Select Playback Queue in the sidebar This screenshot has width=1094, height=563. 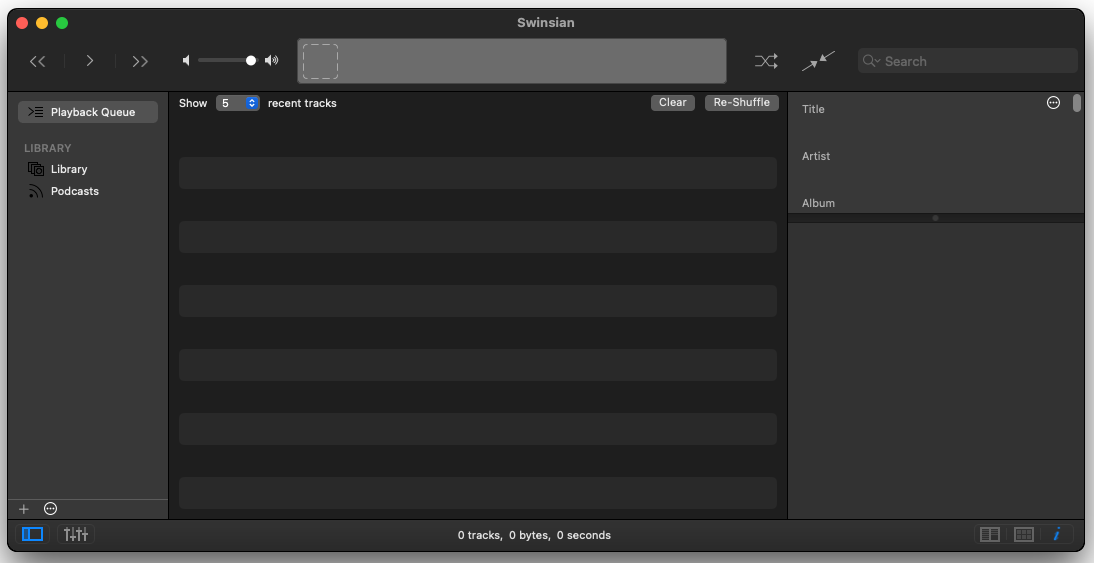tap(88, 112)
